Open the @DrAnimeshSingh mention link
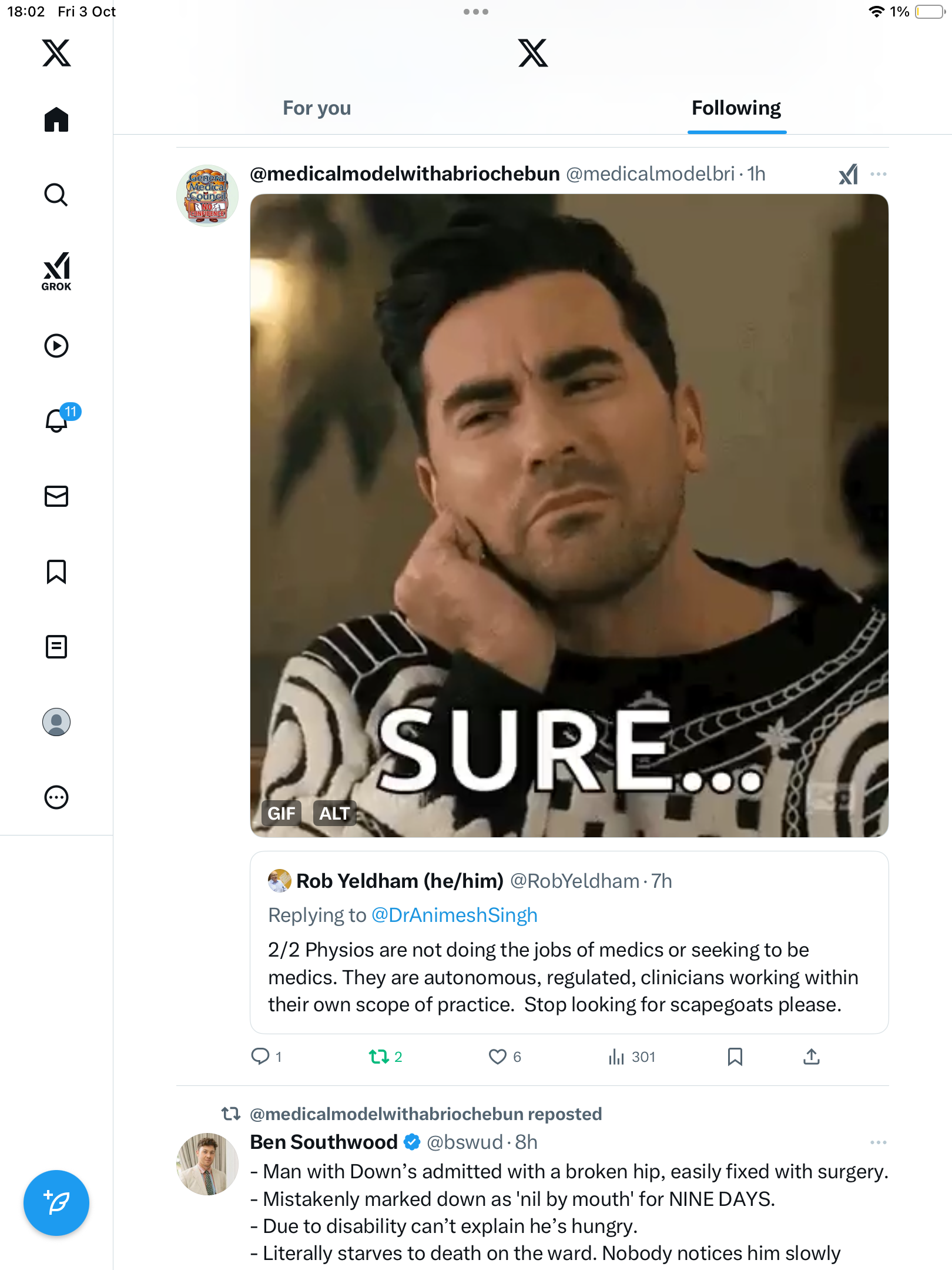This screenshot has width=952, height=1270. [454, 915]
